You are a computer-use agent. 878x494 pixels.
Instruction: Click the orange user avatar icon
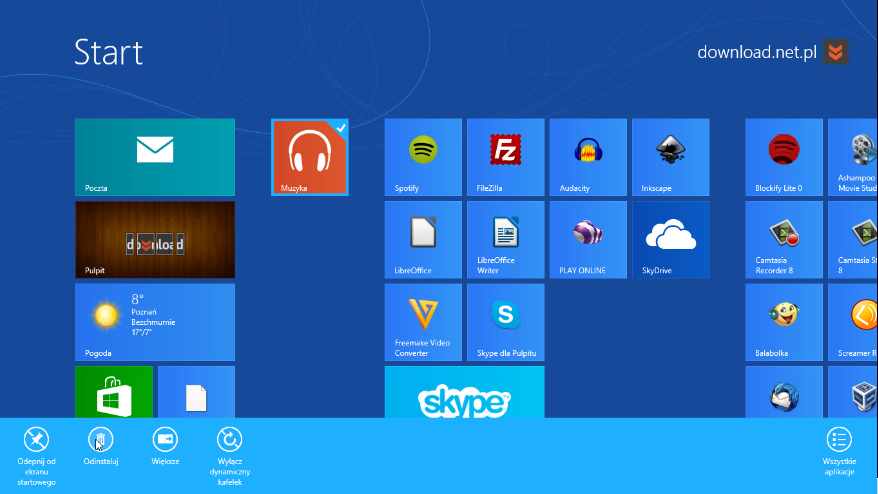coord(835,52)
